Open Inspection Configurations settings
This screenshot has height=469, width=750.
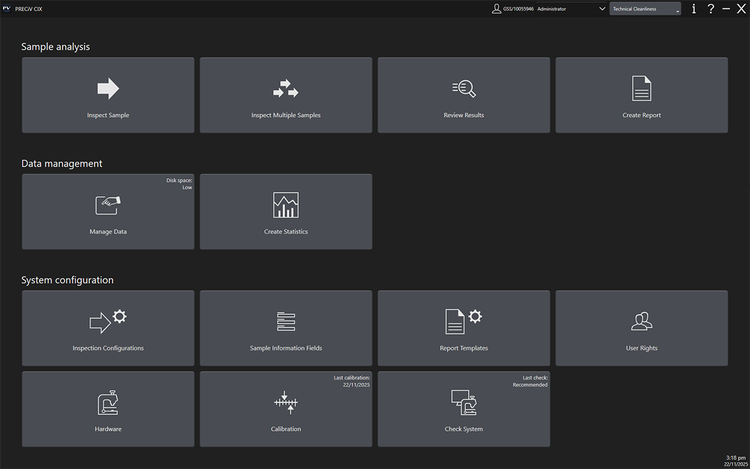pos(108,328)
